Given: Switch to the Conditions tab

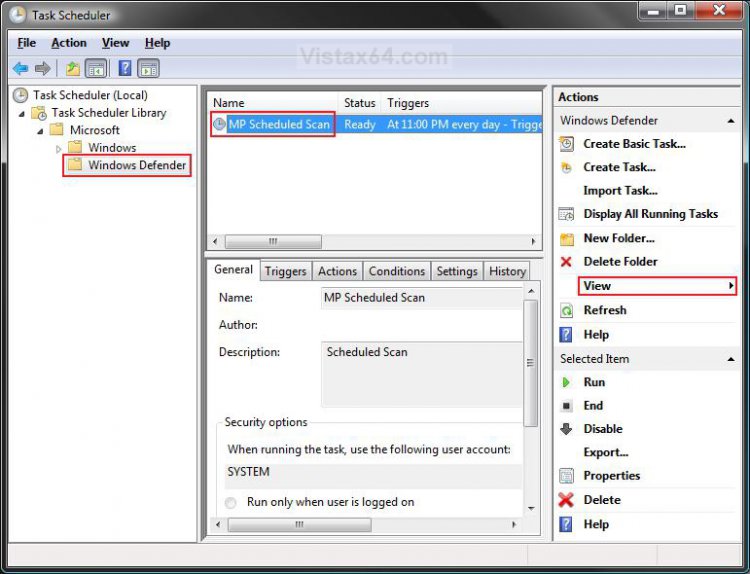Looking at the screenshot, I should [397, 271].
